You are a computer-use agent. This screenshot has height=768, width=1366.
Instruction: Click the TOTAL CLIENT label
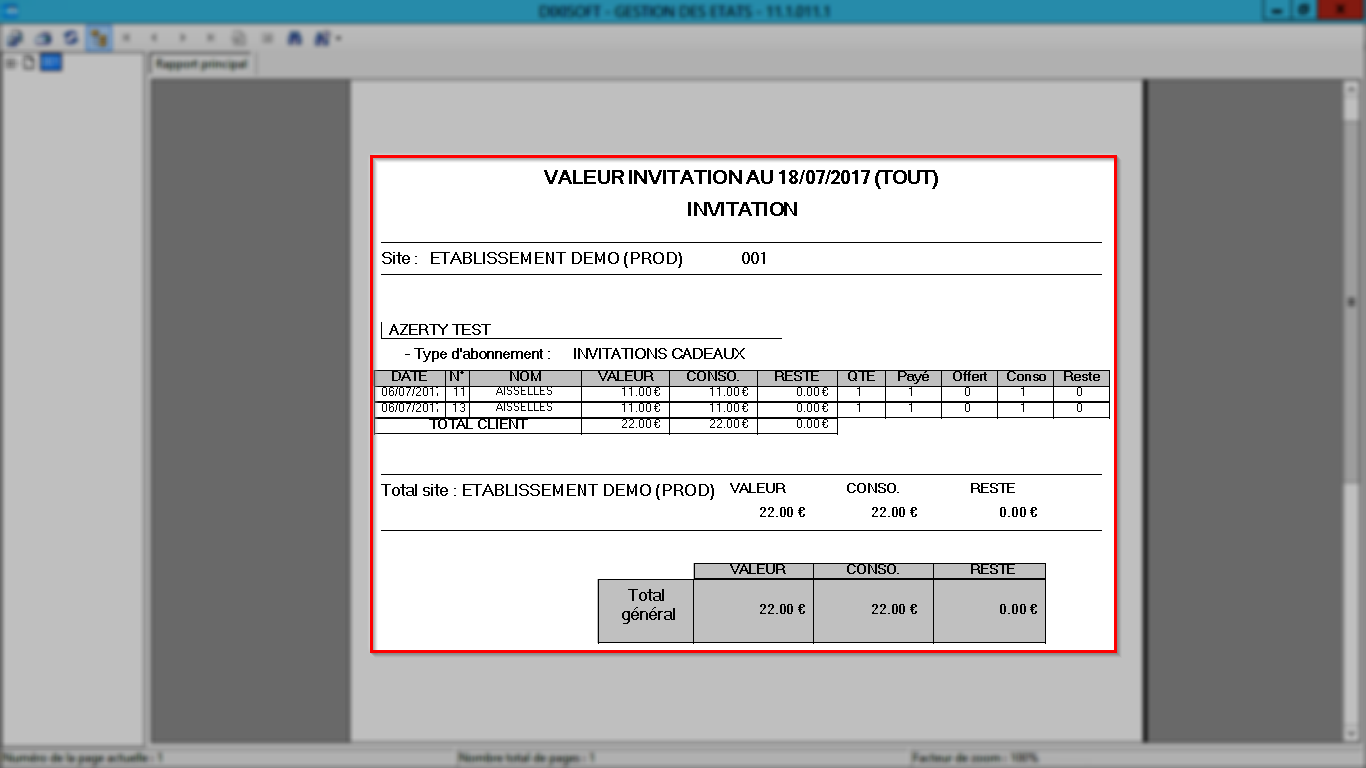pos(478,424)
